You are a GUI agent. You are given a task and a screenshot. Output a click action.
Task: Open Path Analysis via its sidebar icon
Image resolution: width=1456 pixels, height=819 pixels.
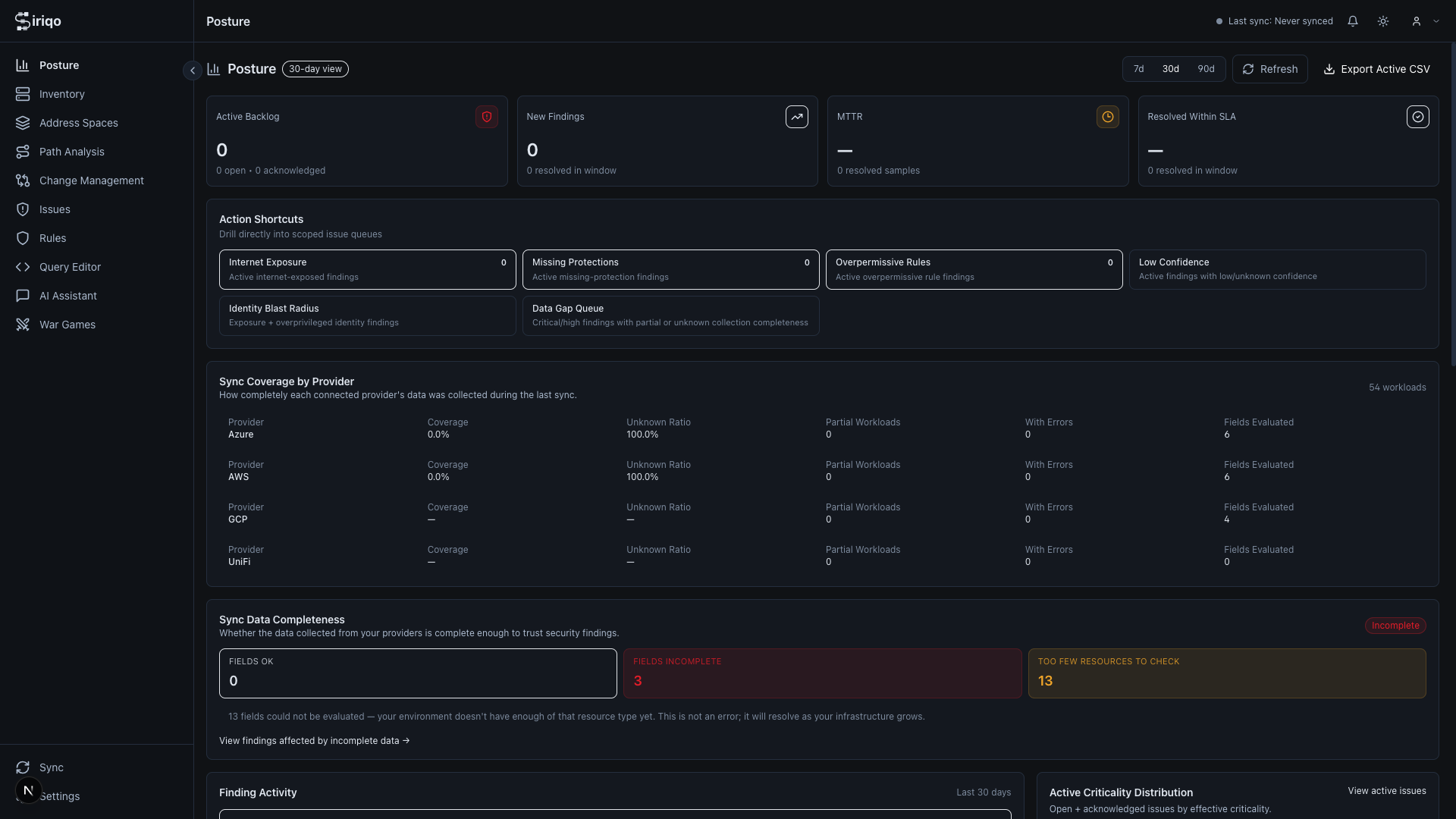tap(23, 152)
